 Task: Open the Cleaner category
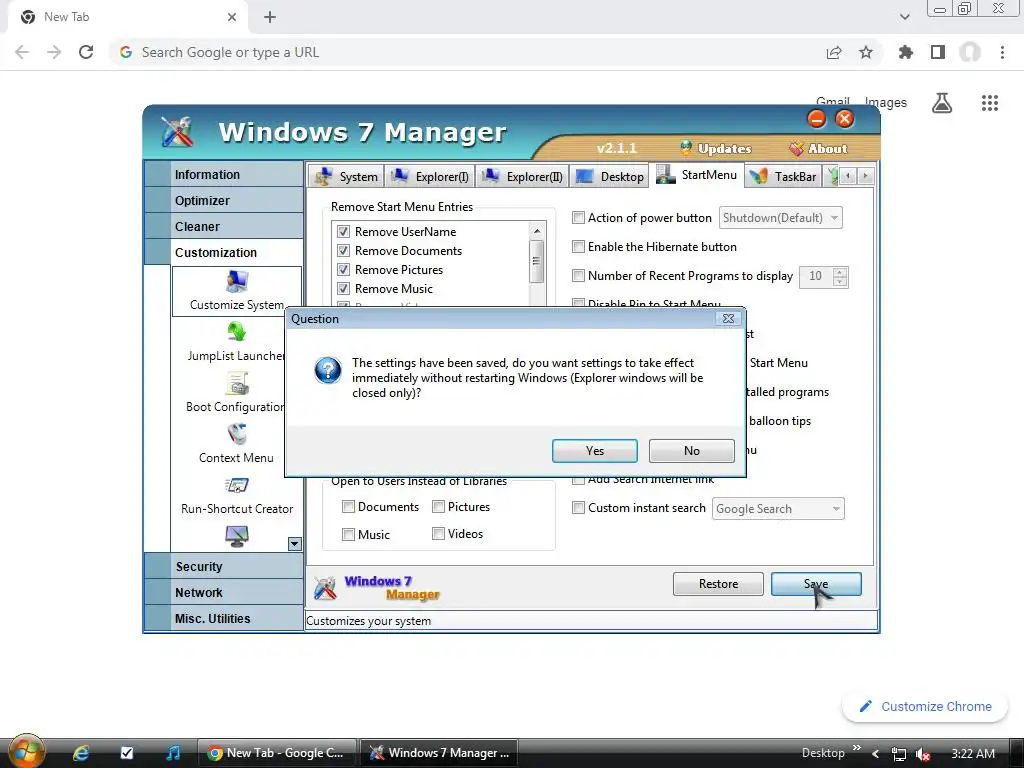pyautogui.click(x=224, y=227)
